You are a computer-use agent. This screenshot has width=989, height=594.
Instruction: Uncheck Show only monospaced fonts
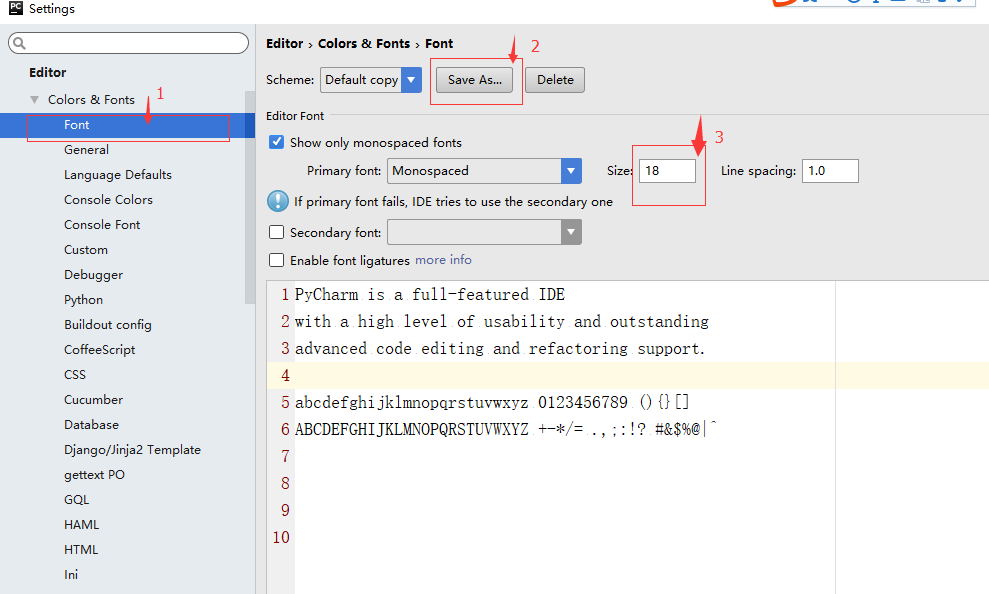276,142
